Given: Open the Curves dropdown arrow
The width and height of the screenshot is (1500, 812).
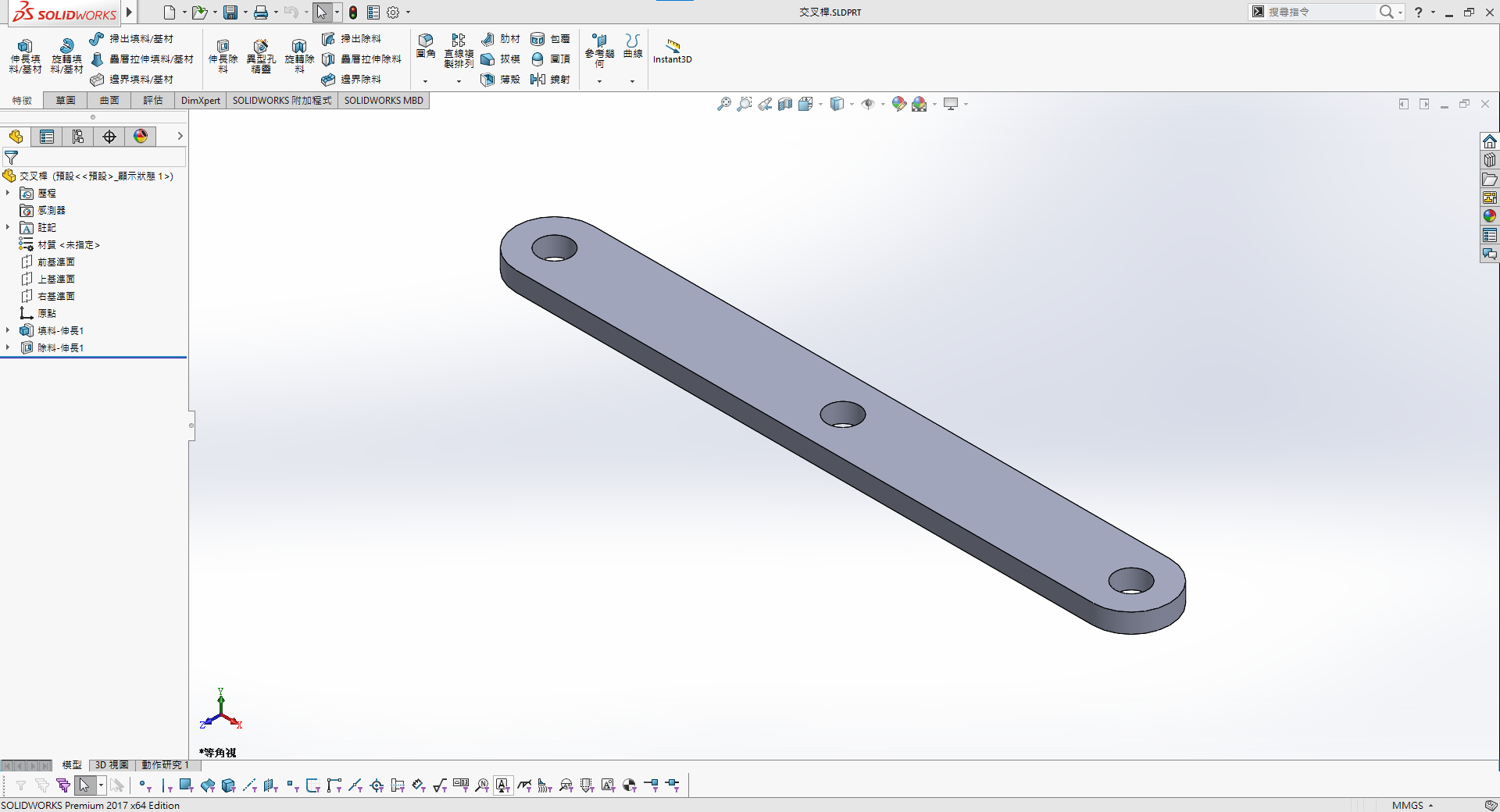Looking at the screenshot, I should click(x=633, y=81).
